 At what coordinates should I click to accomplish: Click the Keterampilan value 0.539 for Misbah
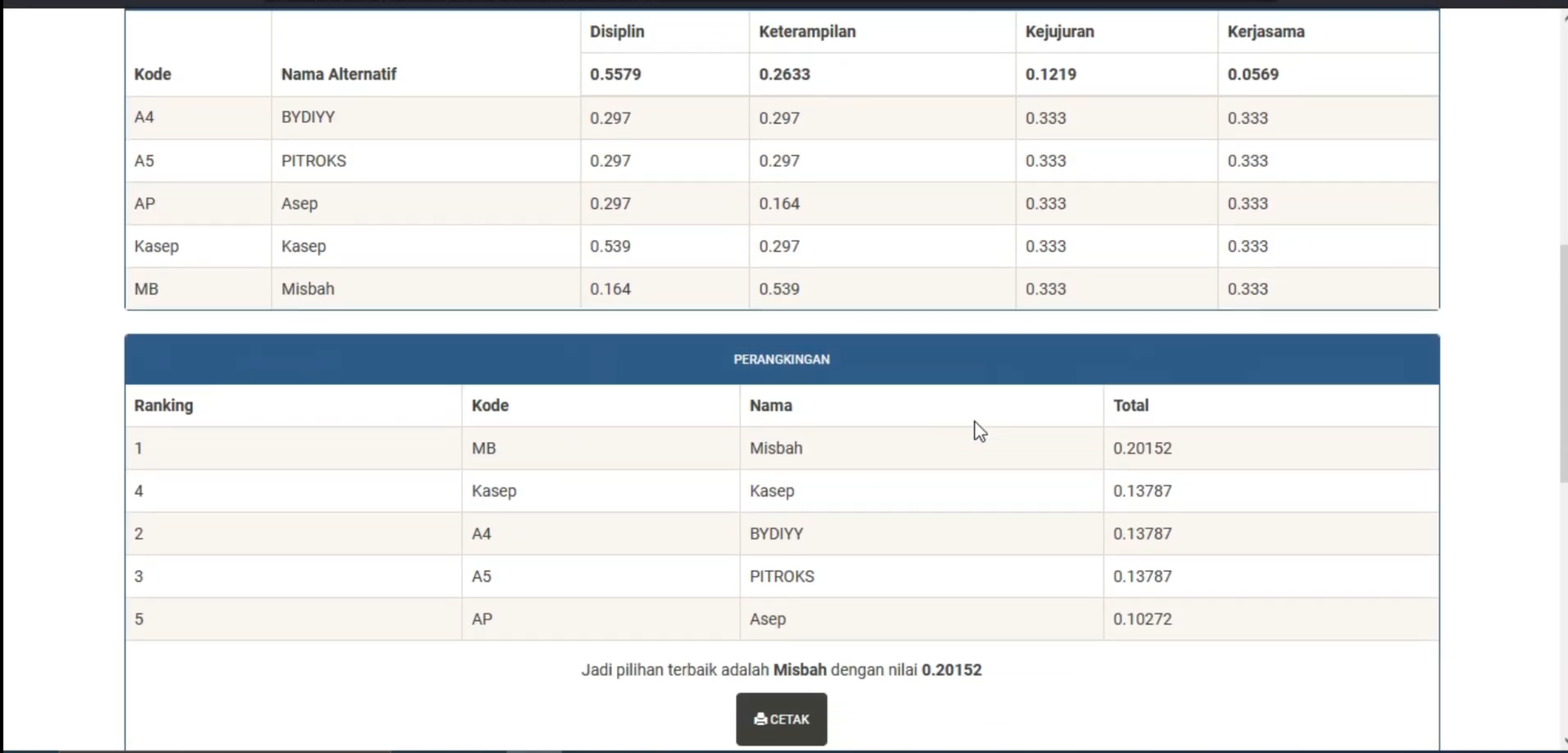click(779, 289)
